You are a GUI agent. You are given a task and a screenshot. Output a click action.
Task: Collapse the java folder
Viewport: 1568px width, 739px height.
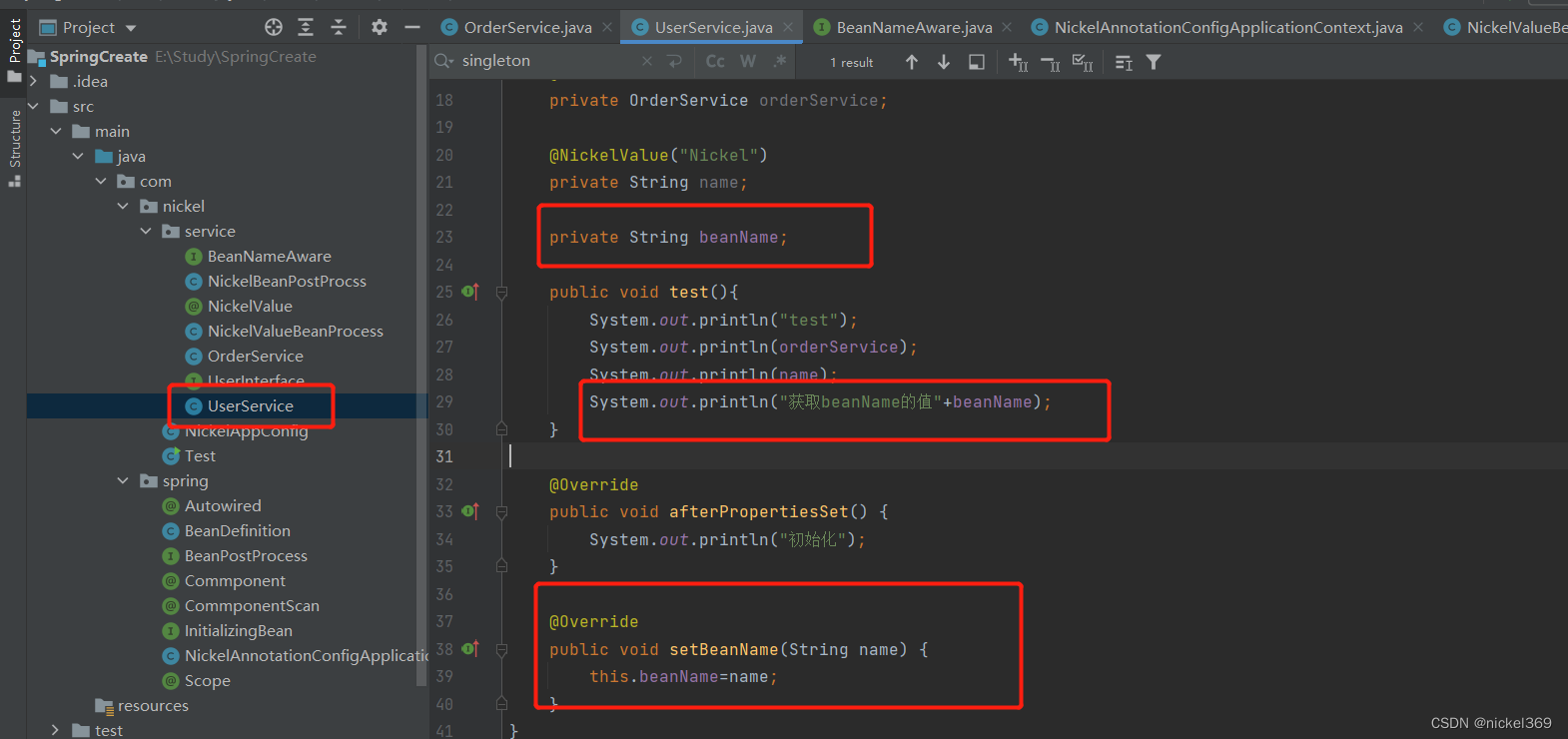point(78,156)
